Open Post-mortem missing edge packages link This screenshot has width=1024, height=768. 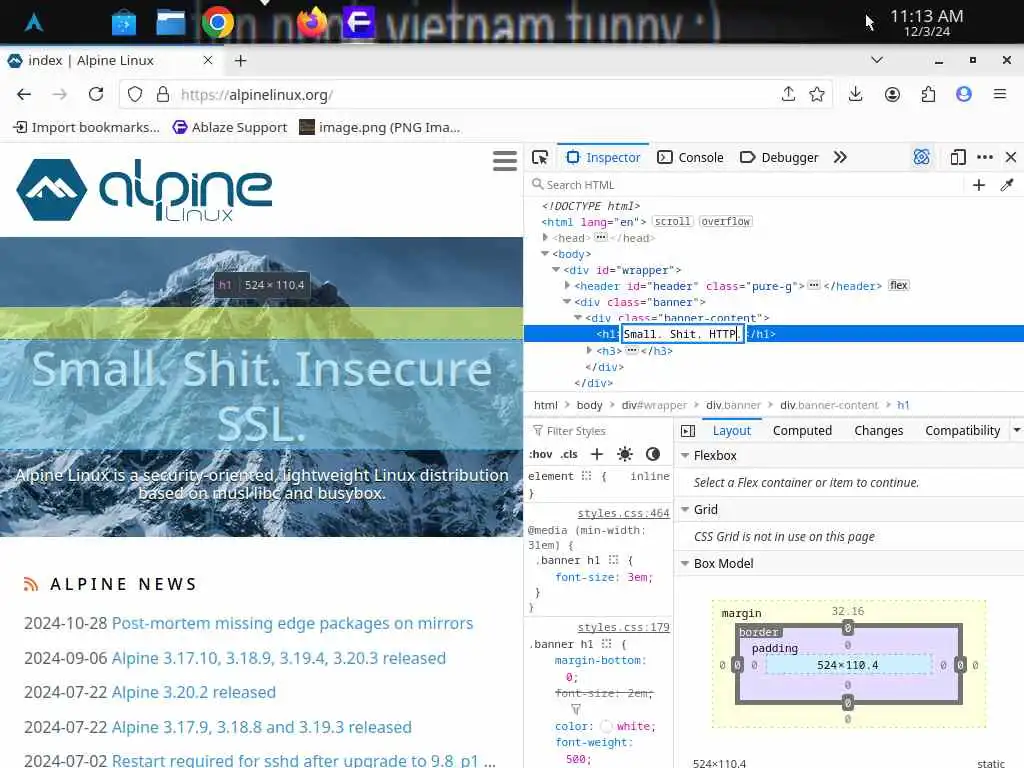[292, 623]
